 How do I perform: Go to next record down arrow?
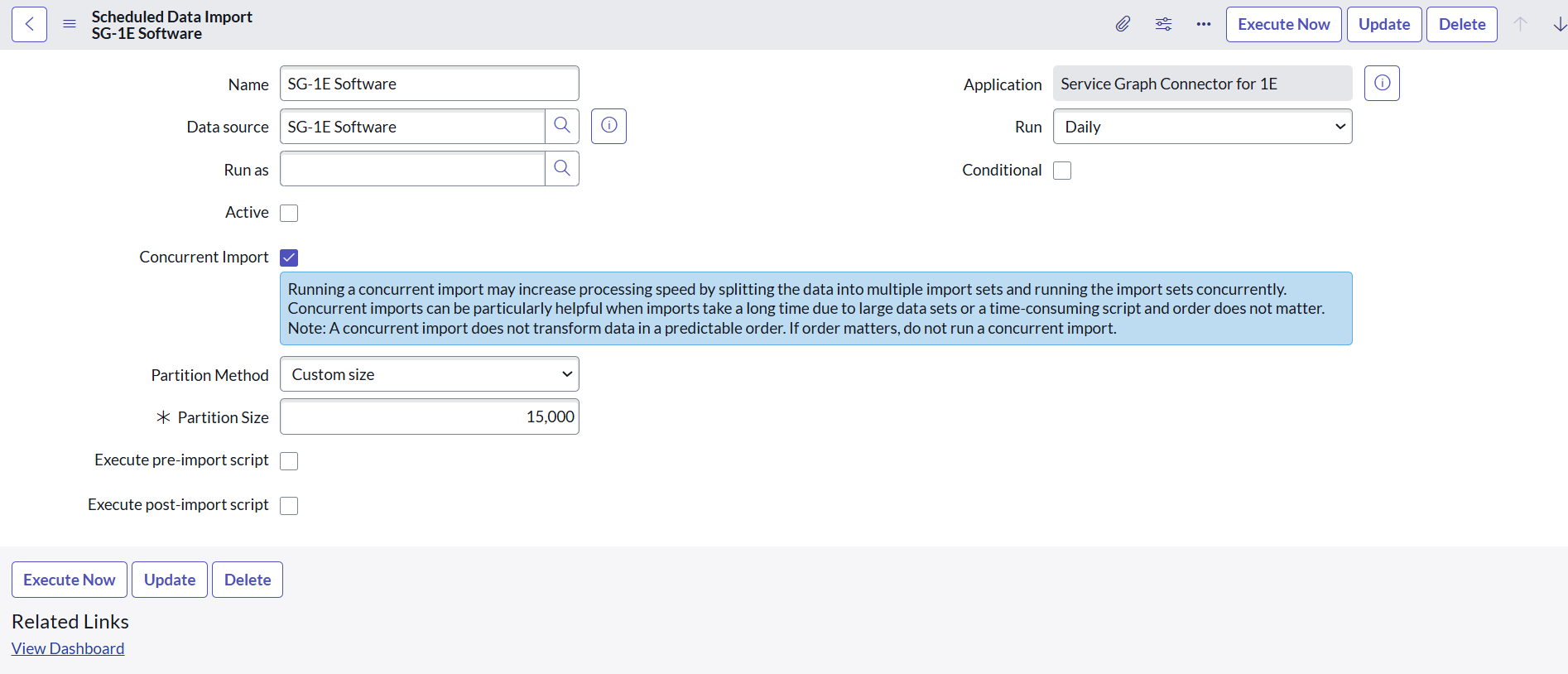point(1559,25)
